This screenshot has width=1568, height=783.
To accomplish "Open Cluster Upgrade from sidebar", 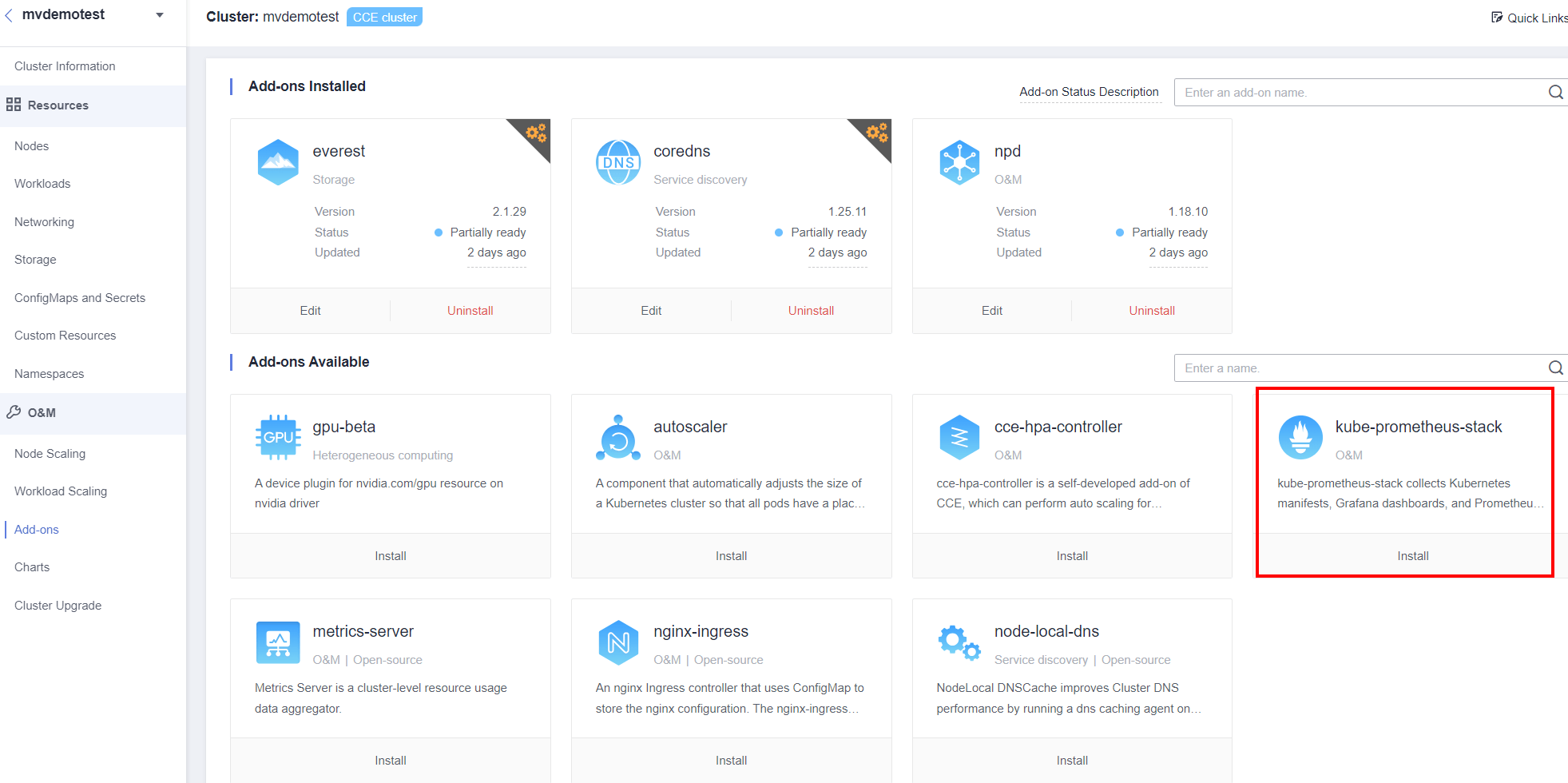I will (58, 606).
